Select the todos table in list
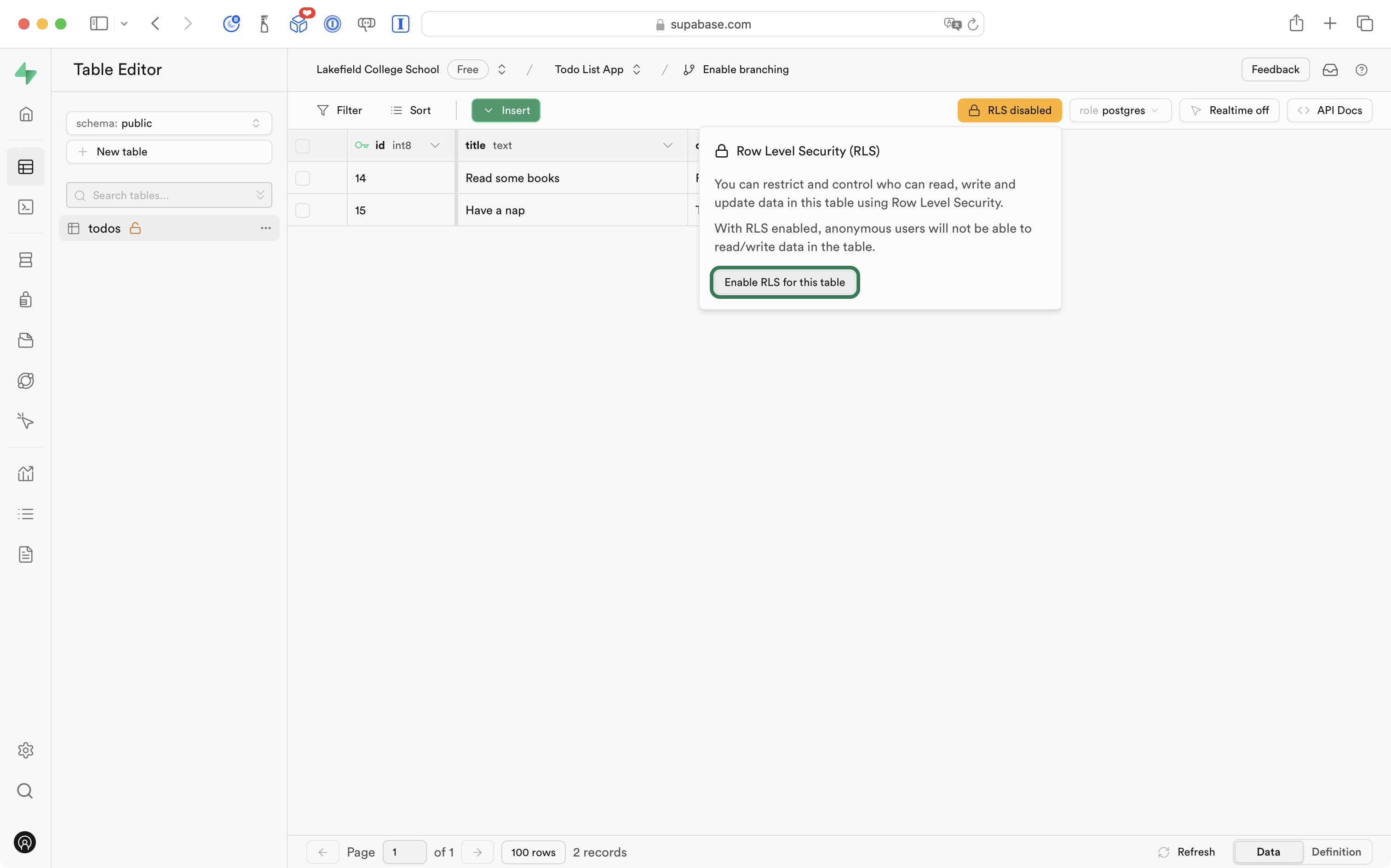The image size is (1391, 868). pos(104,228)
